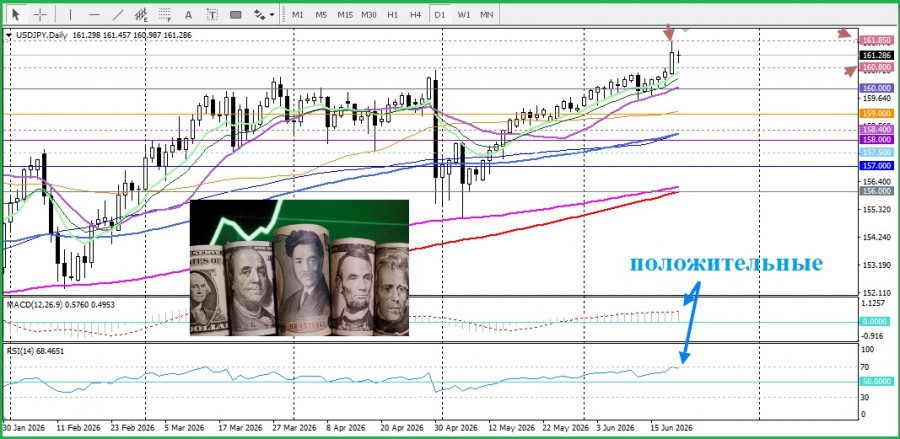Click the 30 Apr 2026 date label
The image size is (900, 439).
456,428
